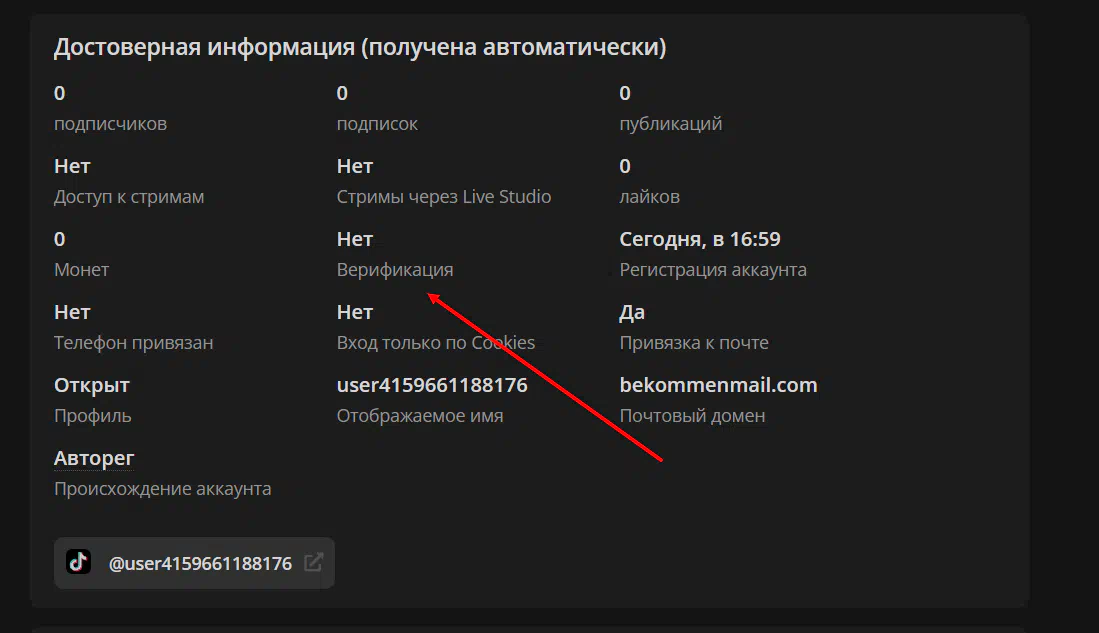Click the публикаций count label
Viewport: 1099px width, 633px height.
pos(670,124)
